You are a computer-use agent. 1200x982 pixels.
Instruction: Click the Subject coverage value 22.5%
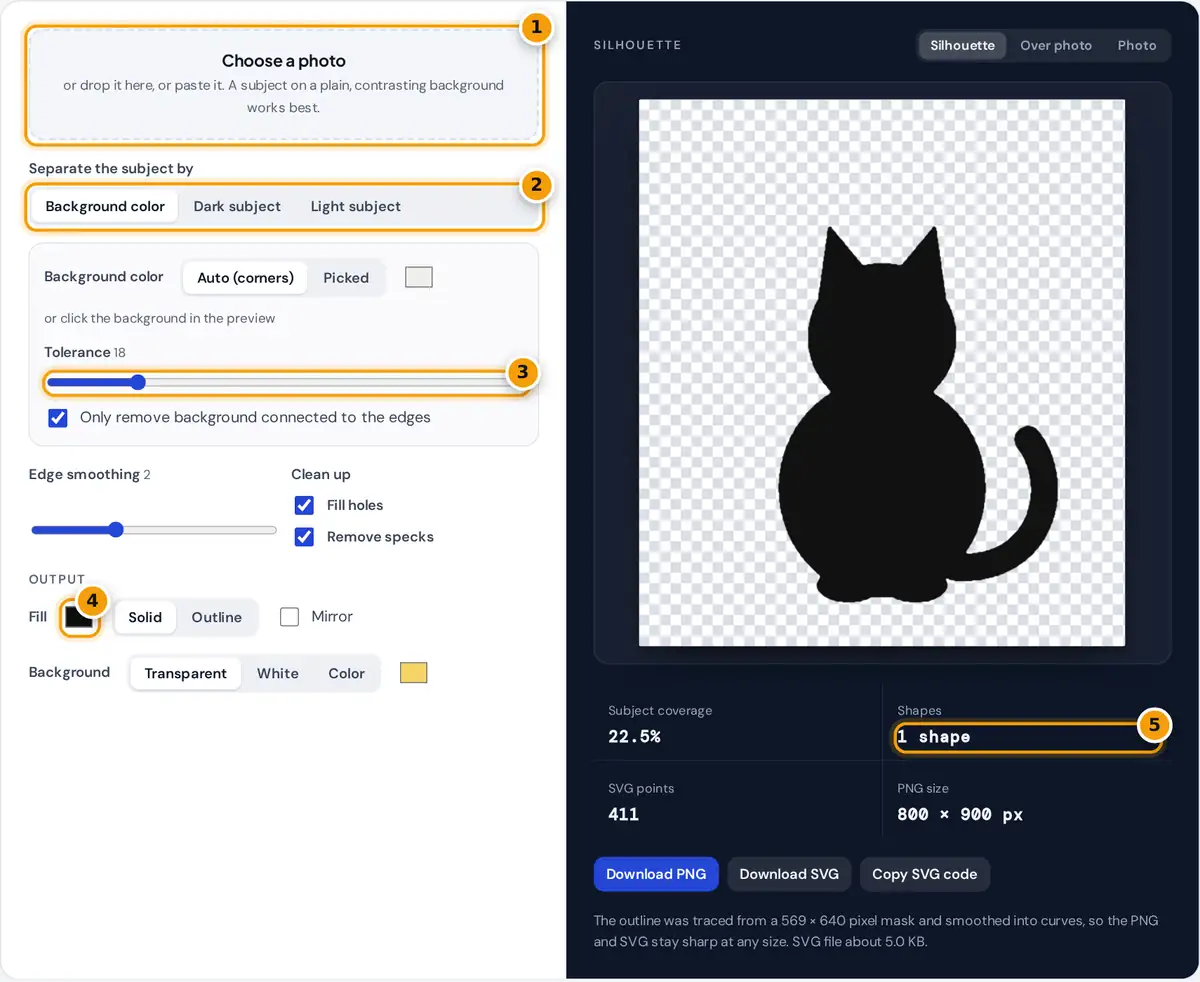pos(634,737)
